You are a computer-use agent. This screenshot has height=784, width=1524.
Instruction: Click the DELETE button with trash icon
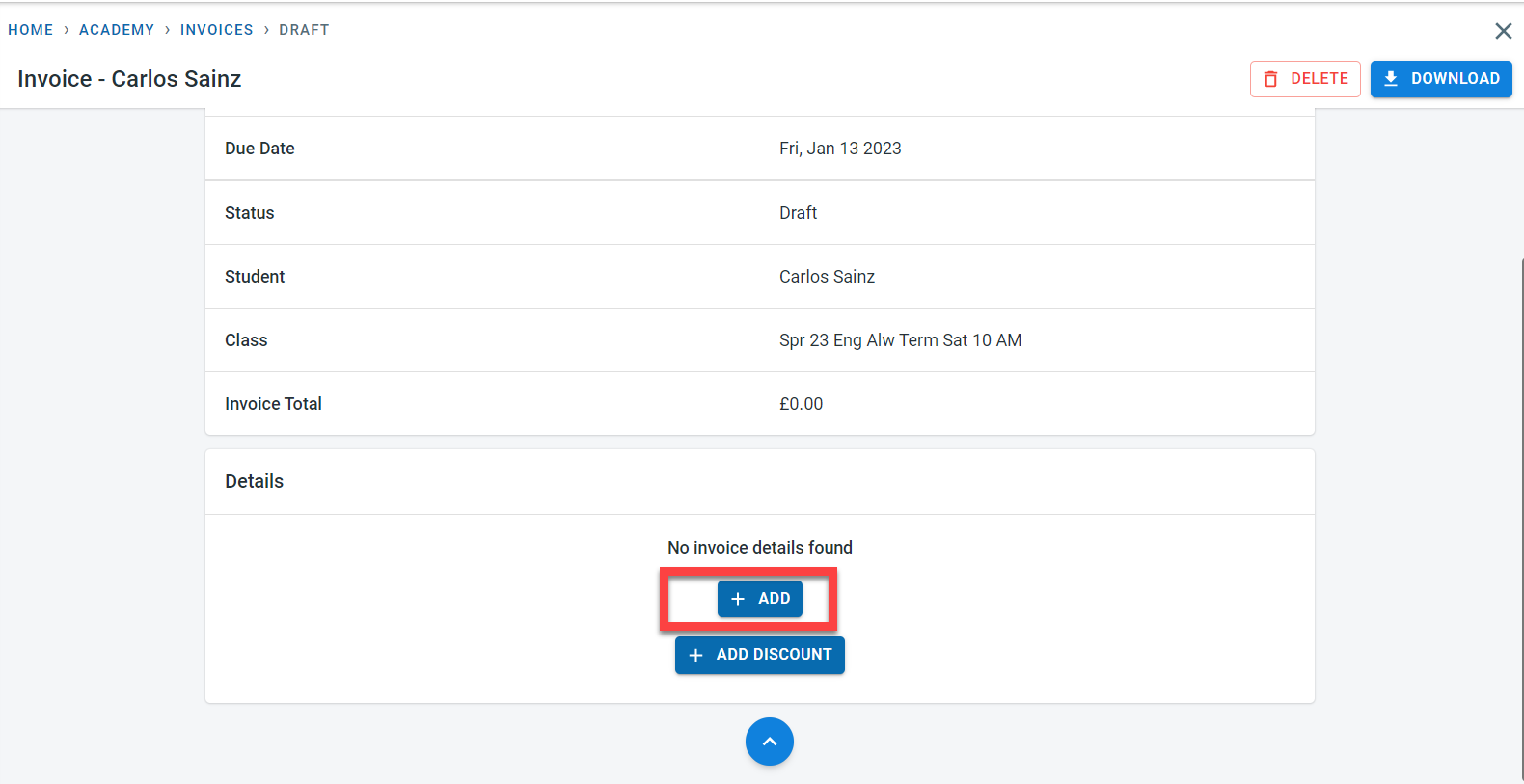(x=1305, y=79)
